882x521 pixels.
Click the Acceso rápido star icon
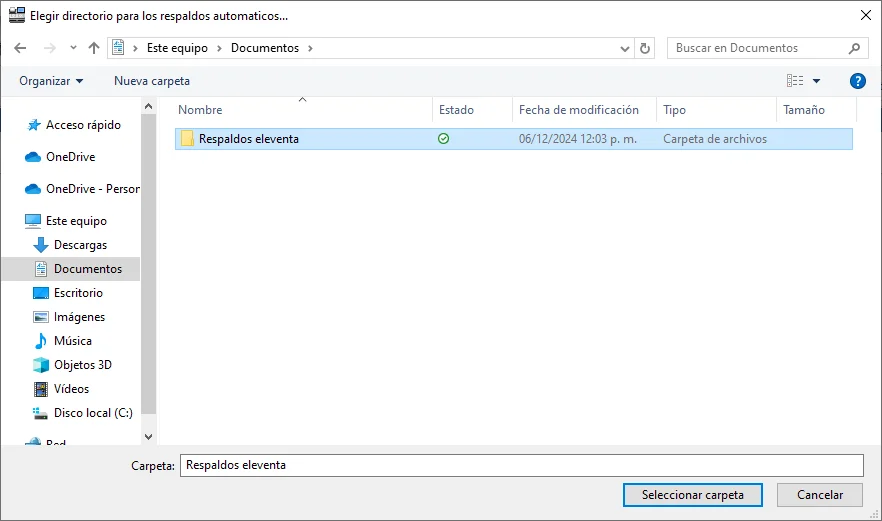click(x=34, y=125)
